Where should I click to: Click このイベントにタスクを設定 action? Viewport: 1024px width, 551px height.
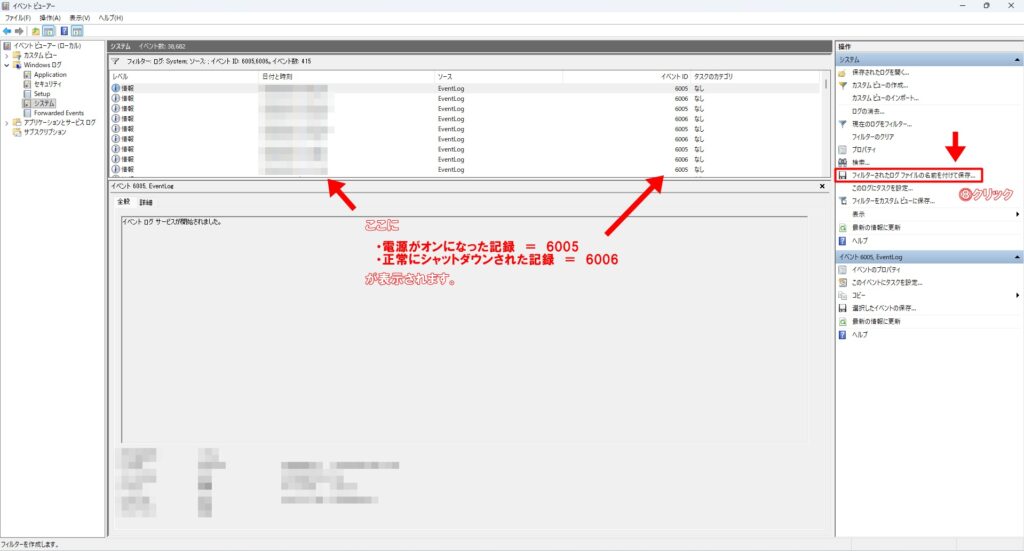(x=887, y=282)
